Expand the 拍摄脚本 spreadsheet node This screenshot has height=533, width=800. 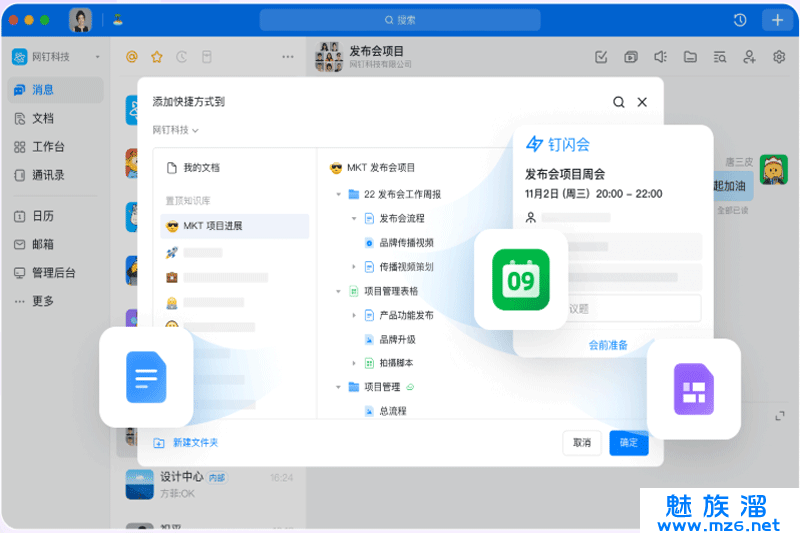(x=354, y=363)
